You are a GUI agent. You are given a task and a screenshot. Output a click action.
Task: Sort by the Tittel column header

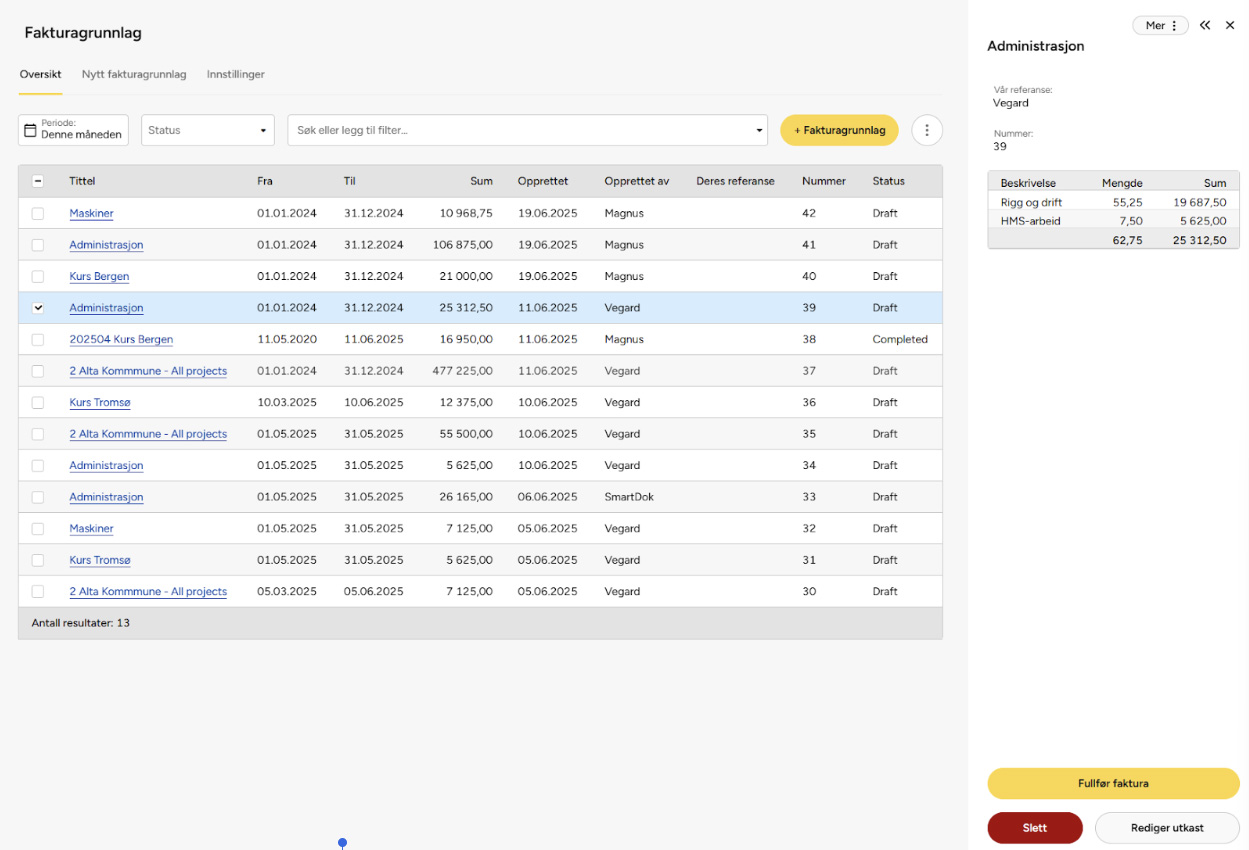82,181
